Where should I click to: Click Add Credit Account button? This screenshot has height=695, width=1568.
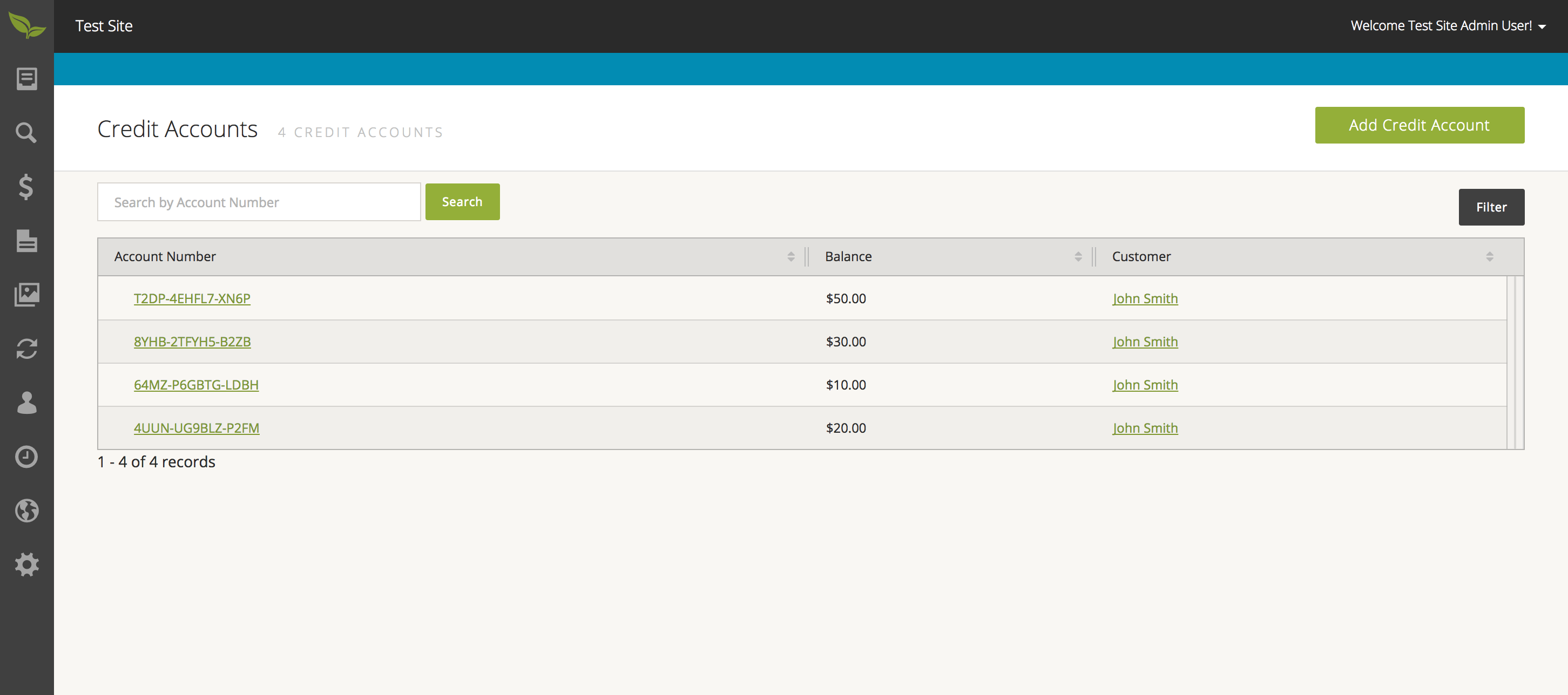[1419, 124]
